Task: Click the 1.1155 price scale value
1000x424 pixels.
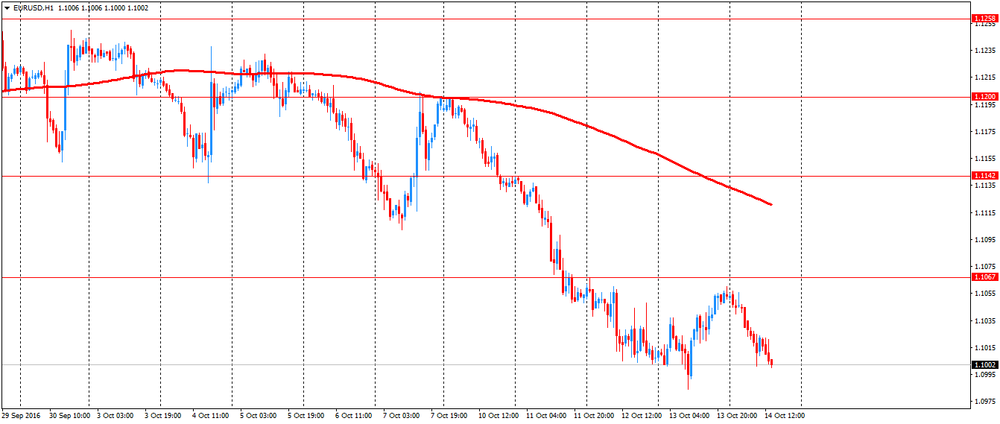Action: tap(983, 158)
